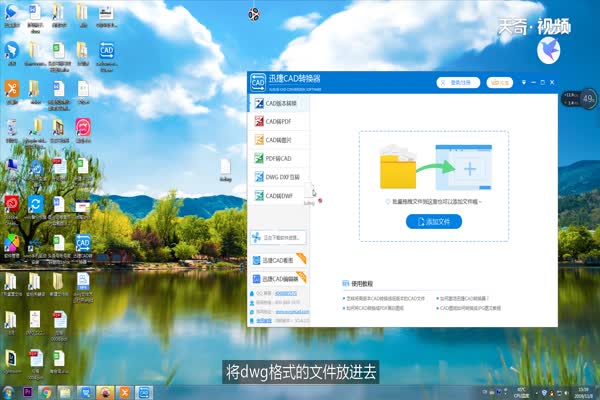Open tutorial link about activating the CAD converter

coord(464,298)
